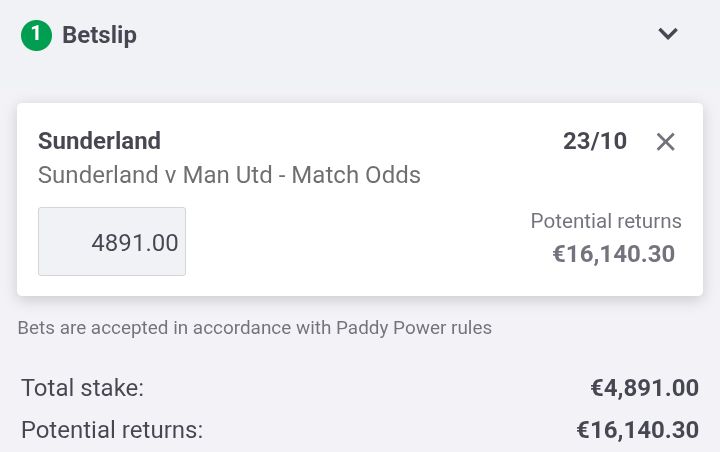Click Potential returns label inside the bet card

[606, 221]
